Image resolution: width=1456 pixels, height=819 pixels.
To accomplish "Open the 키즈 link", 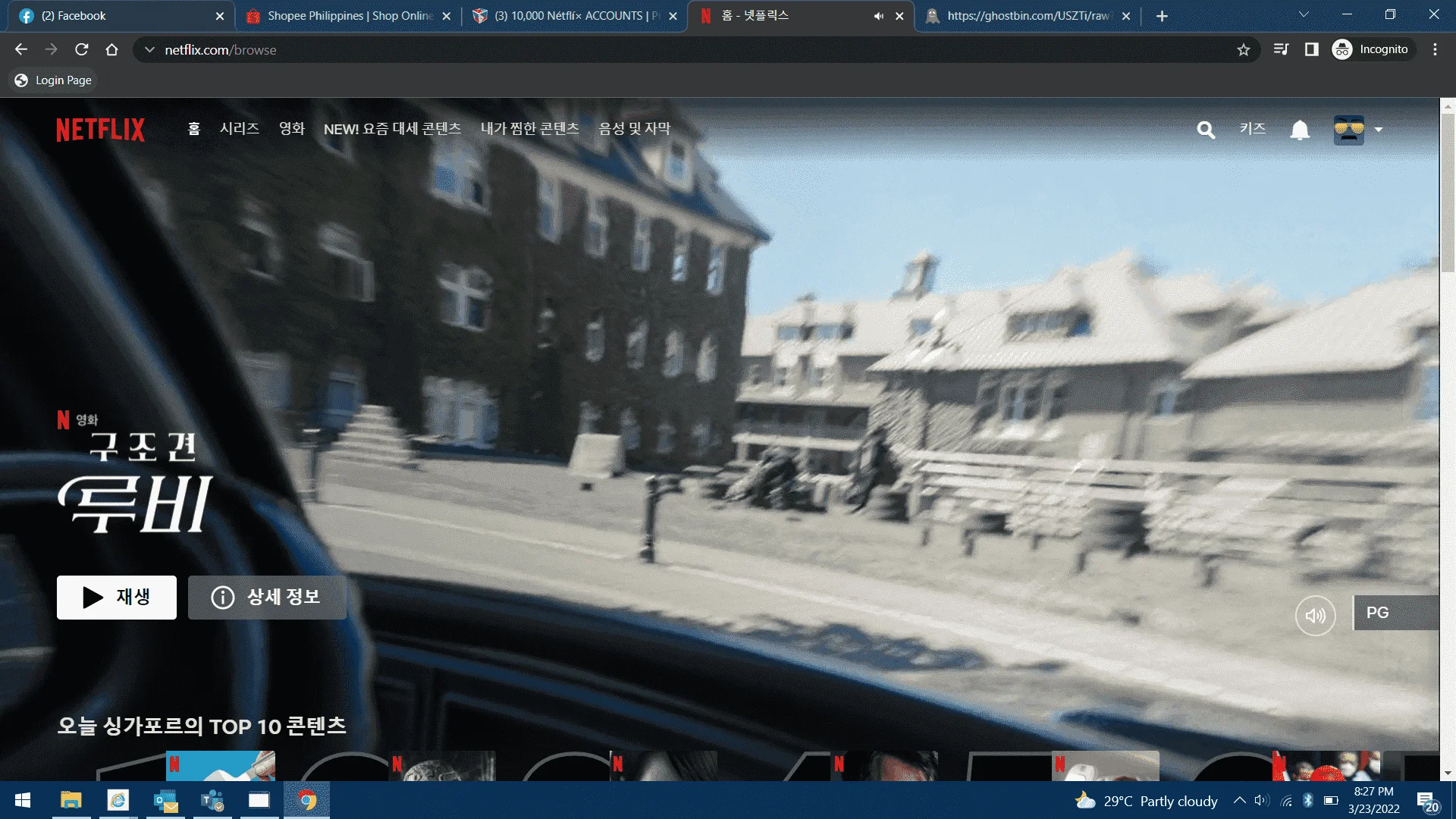I will 1253,129.
